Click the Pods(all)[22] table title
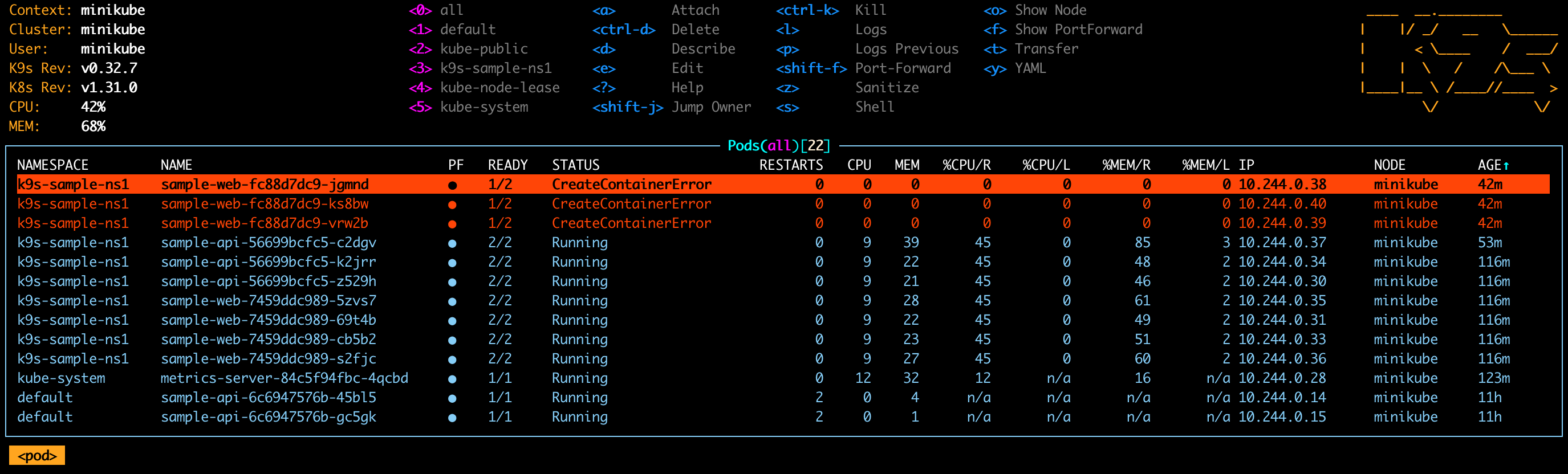Viewport: 1568px width, 474px height. tap(779, 145)
